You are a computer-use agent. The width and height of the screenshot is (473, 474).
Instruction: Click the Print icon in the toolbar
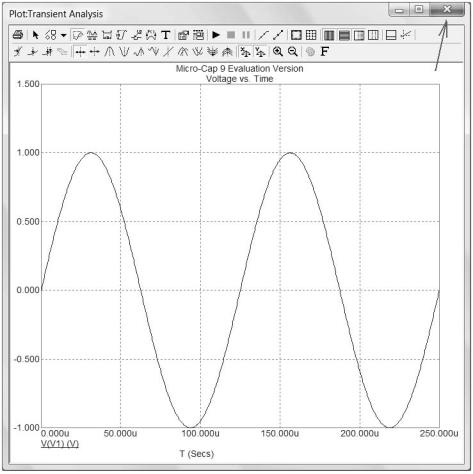[18, 35]
